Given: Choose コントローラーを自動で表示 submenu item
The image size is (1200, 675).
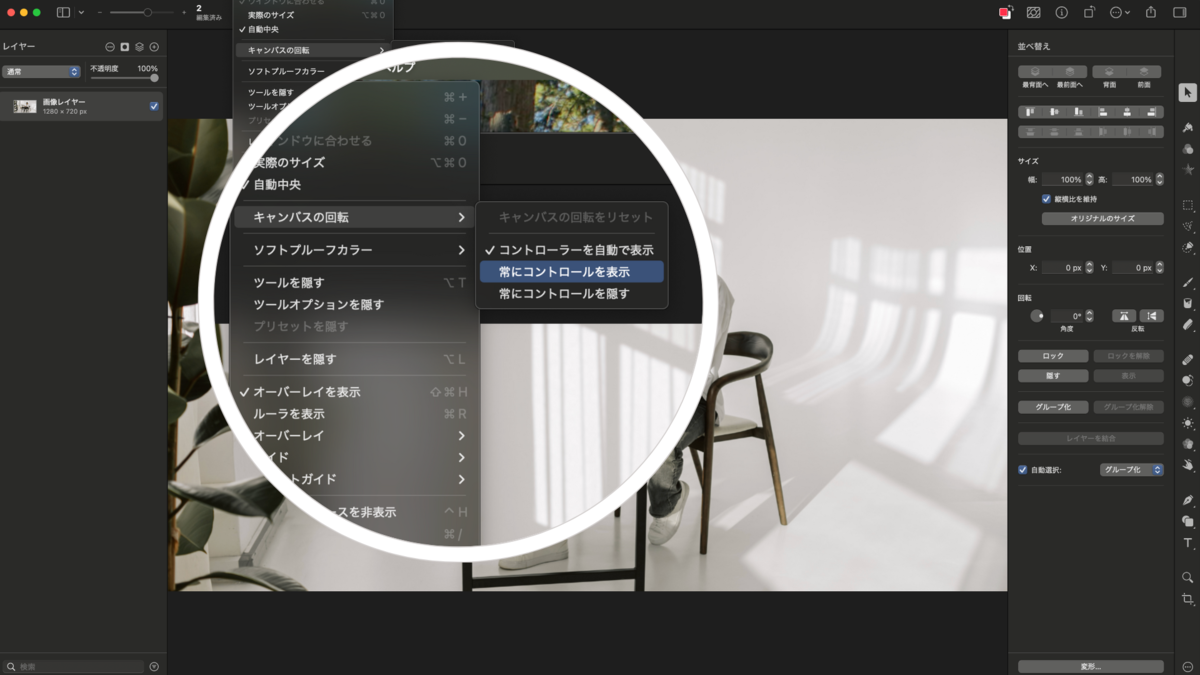Looking at the screenshot, I should point(571,250).
